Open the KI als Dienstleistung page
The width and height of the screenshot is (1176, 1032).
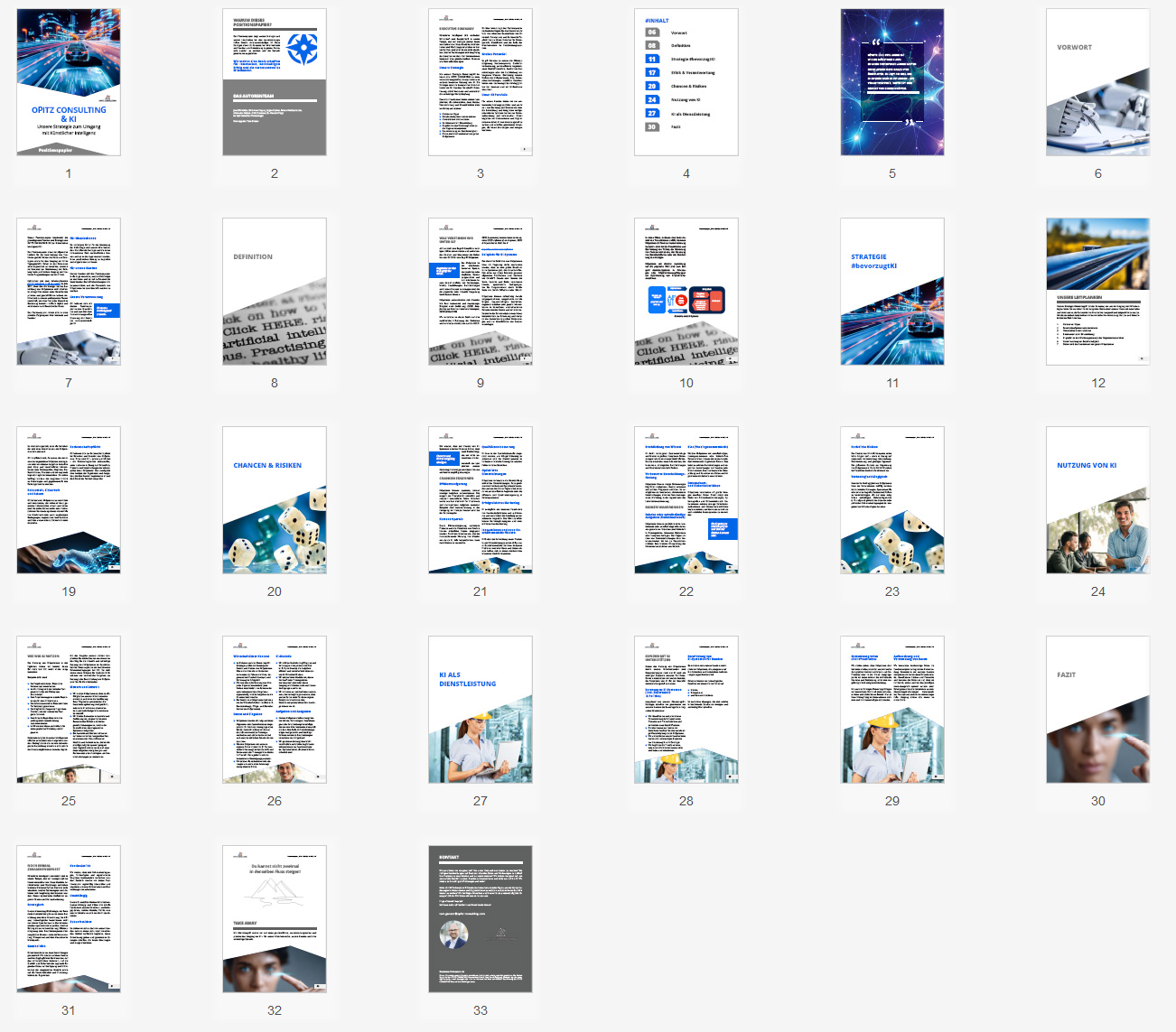(x=481, y=710)
